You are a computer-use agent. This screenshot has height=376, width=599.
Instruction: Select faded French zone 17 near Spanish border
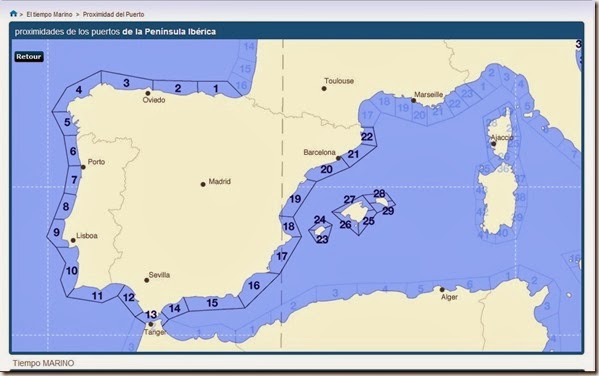click(367, 115)
